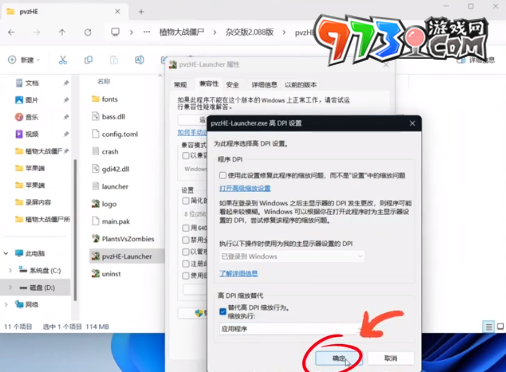Click the Paste icon in Explorer toolbar
Screen dimensions: 506x372
(114, 60)
